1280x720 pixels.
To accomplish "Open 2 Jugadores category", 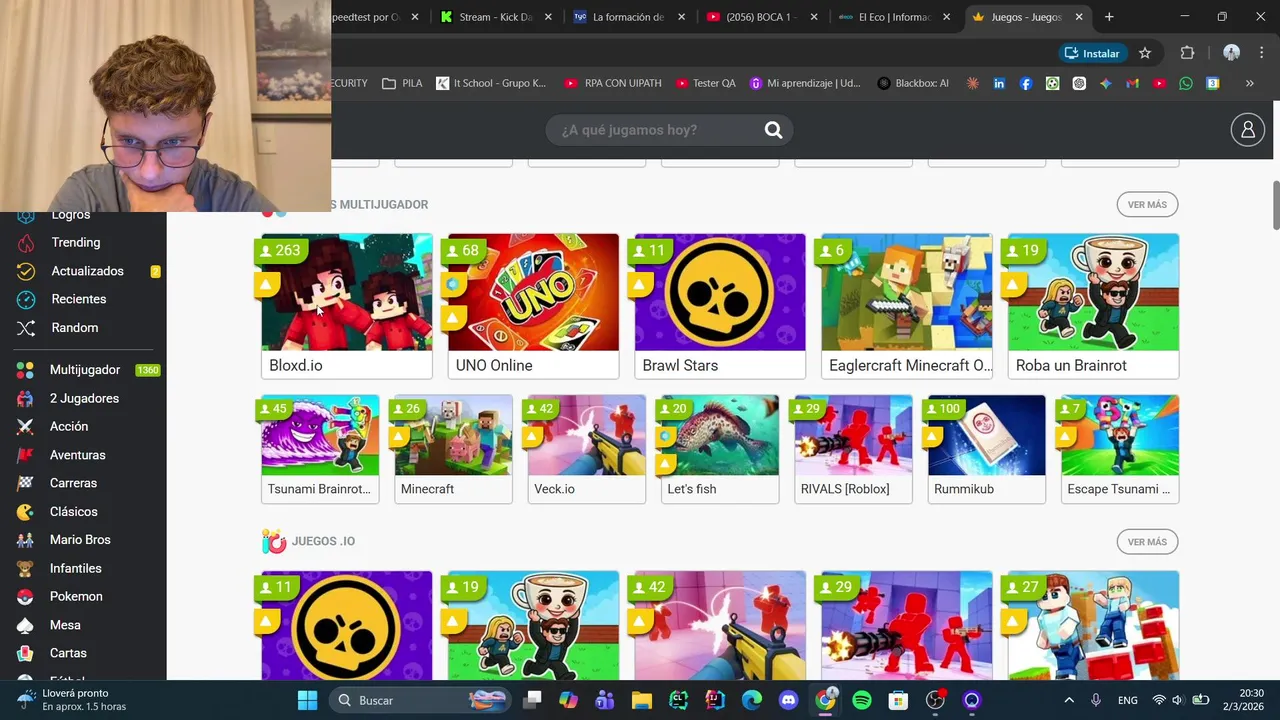I will pos(84,398).
